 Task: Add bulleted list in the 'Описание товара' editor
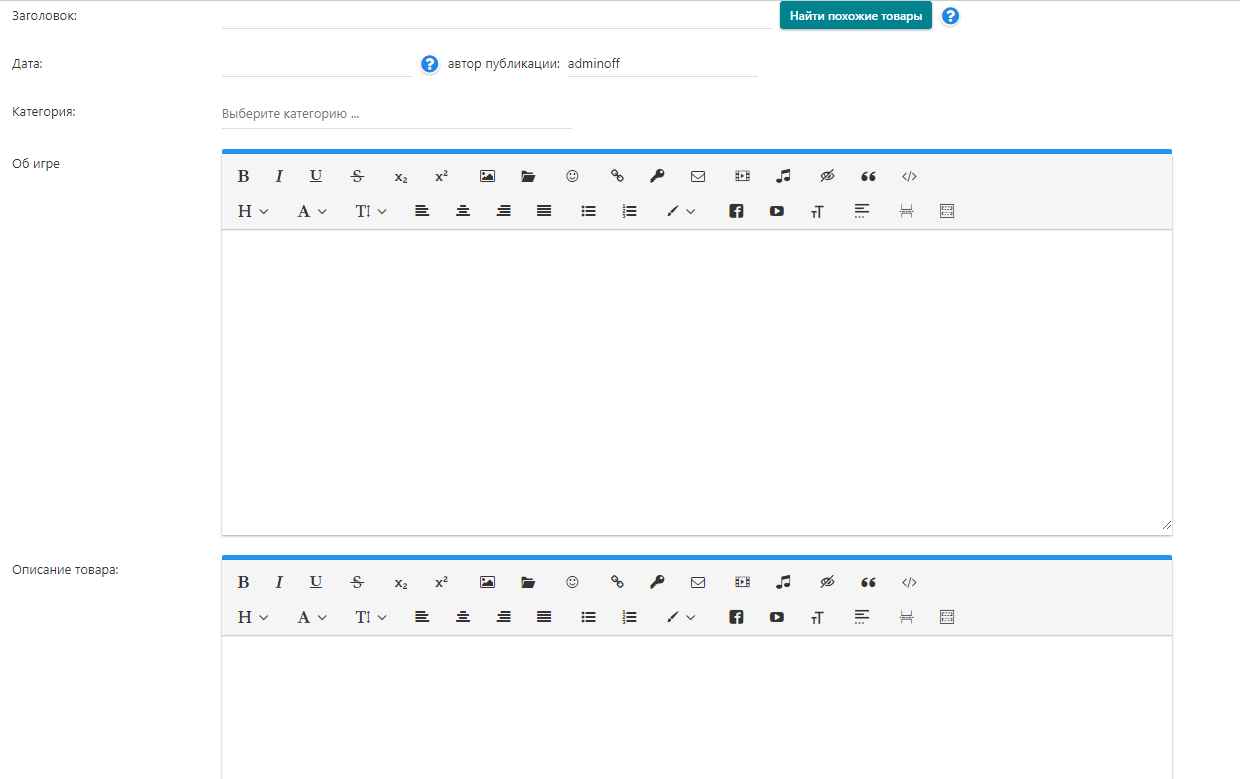pyautogui.click(x=589, y=617)
